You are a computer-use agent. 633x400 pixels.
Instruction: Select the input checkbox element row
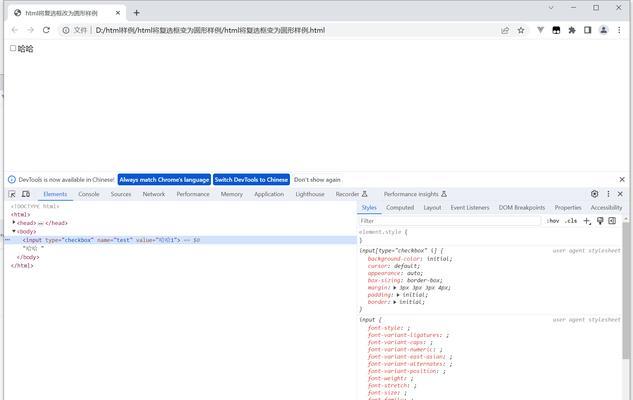(x=180, y=240)
